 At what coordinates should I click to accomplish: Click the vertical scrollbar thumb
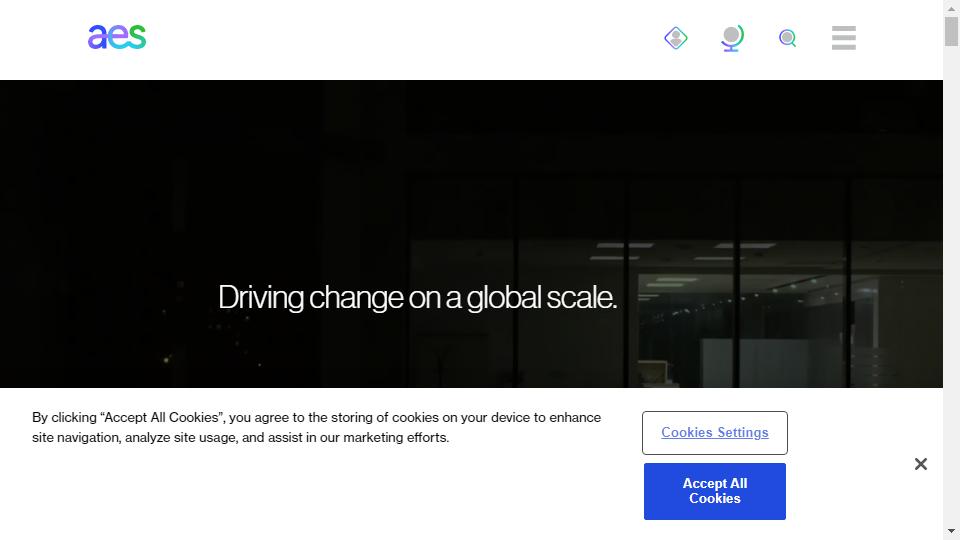coord(951,31)
